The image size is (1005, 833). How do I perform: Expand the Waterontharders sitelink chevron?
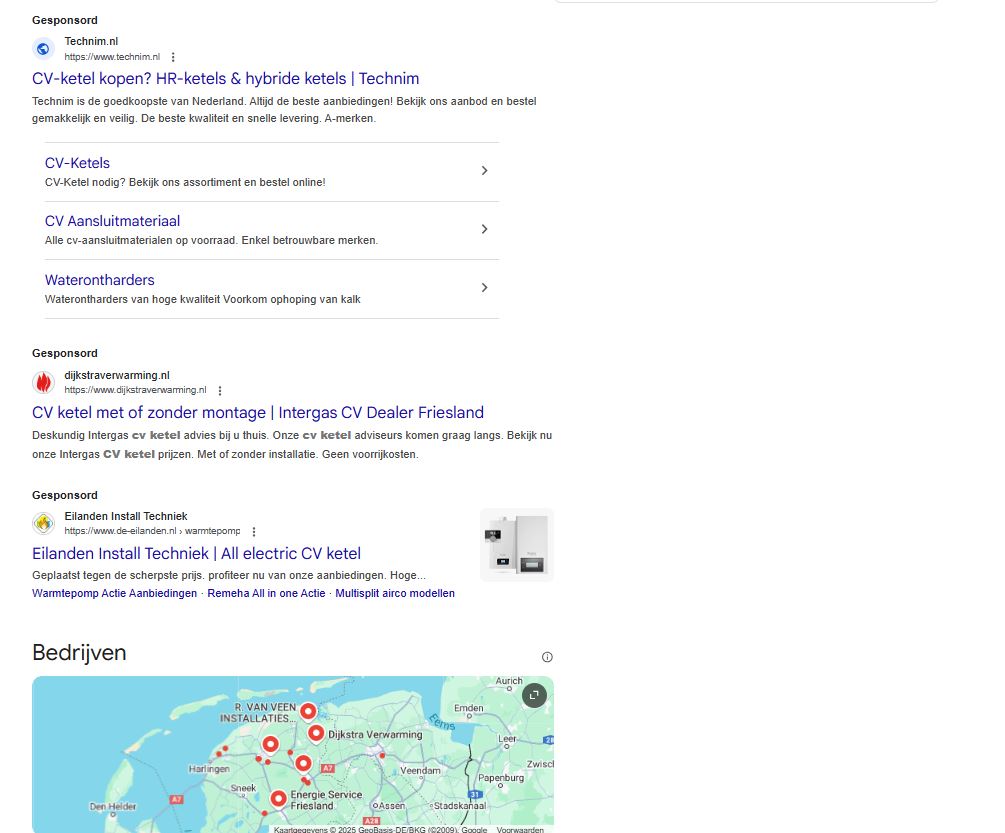(485, 288)
